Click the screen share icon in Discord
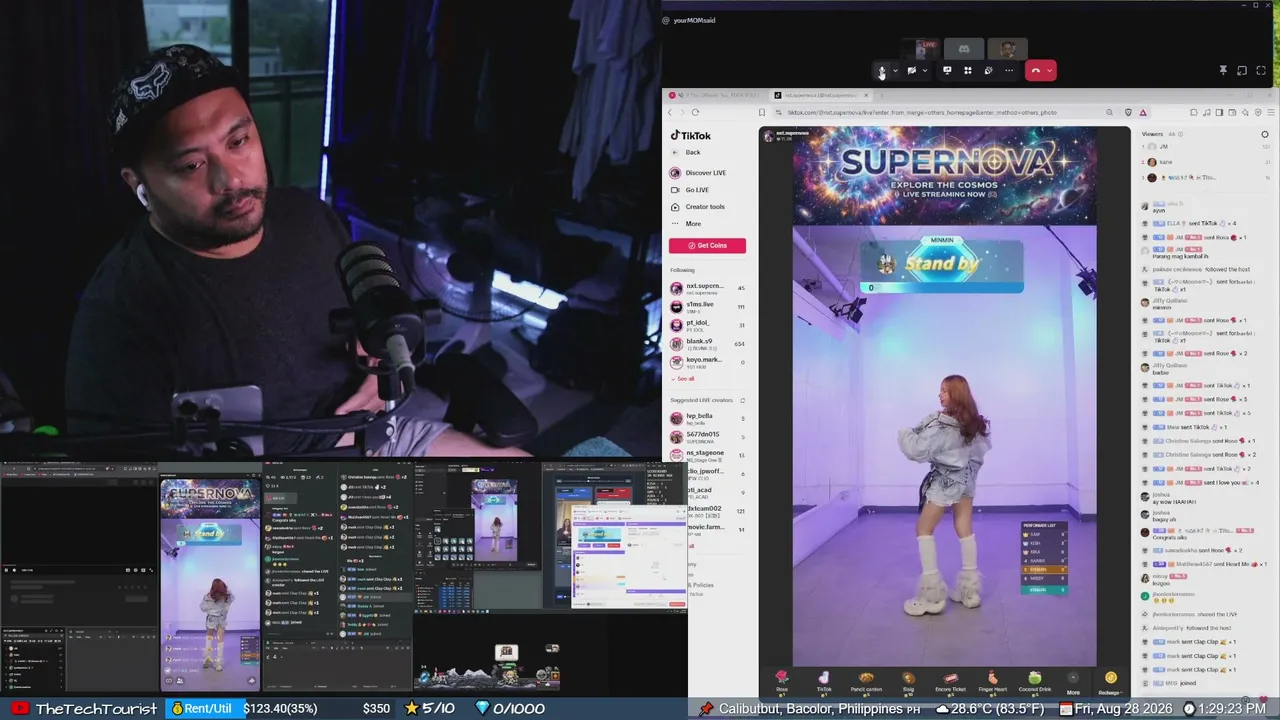The image size is (1280, 720). (947, 70)
